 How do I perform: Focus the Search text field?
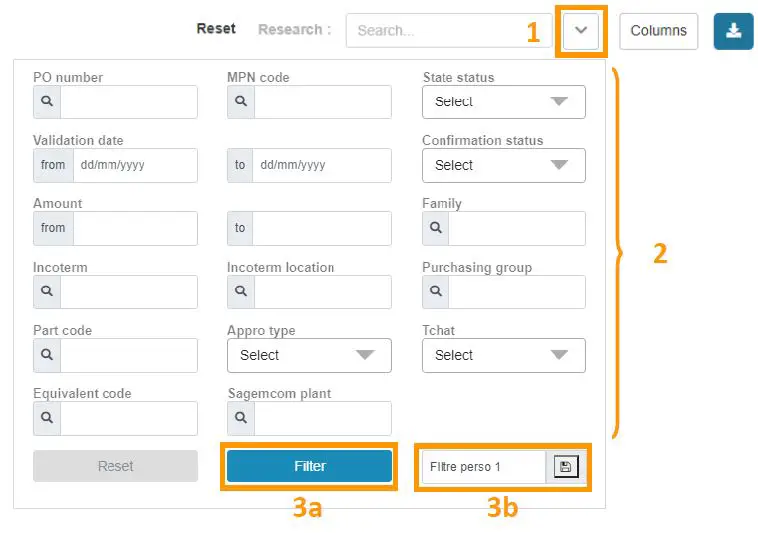pos(448,31)
